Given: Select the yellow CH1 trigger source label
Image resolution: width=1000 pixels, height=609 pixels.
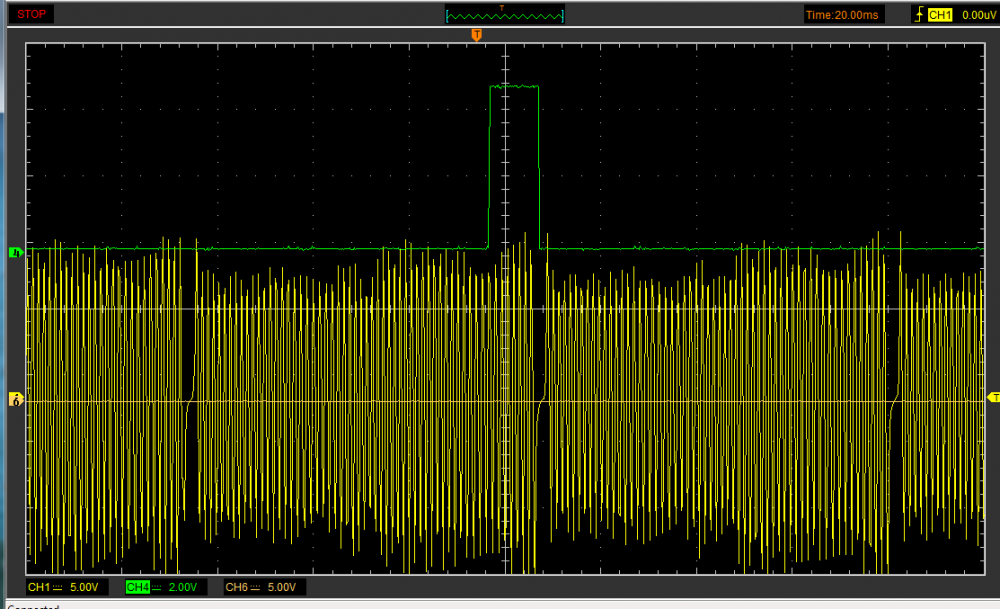Looking at the screenshot, I should [x=939, y=14].
